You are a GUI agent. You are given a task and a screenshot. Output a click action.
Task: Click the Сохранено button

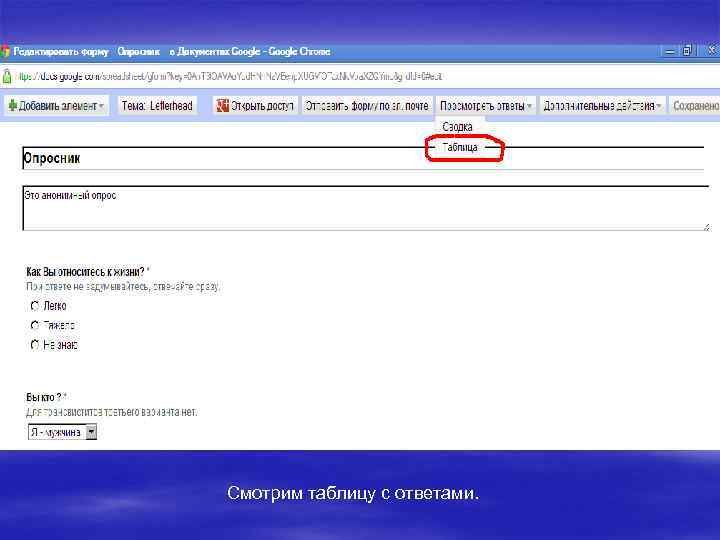(695, 106)
